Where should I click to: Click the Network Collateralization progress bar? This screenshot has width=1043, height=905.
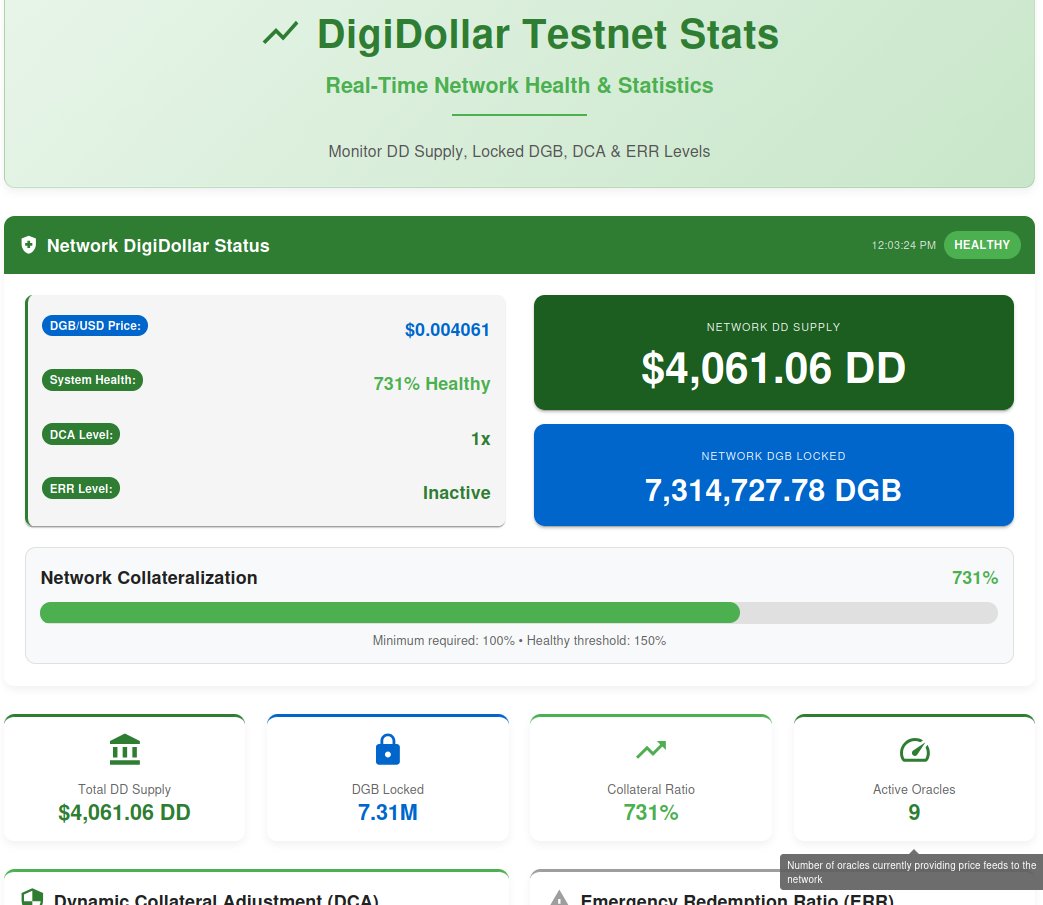coord(518,612)
